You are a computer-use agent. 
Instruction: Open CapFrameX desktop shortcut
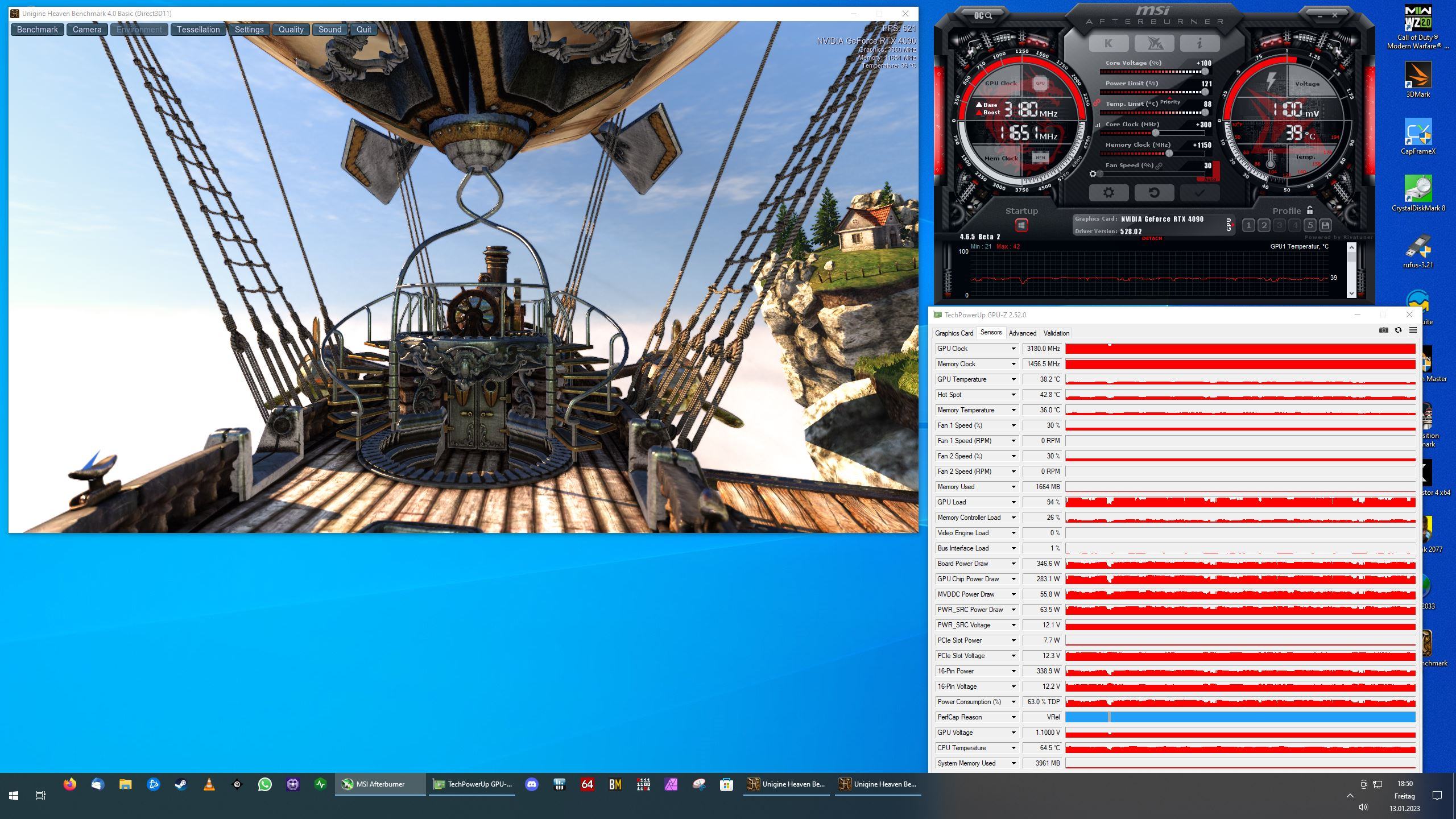(1418, 136)
